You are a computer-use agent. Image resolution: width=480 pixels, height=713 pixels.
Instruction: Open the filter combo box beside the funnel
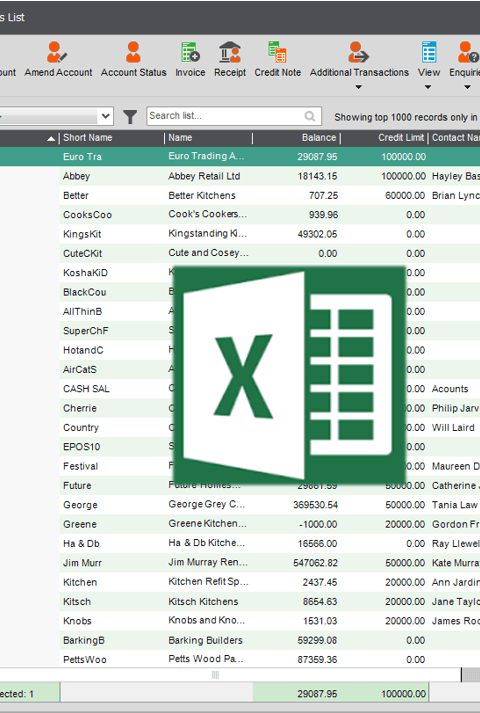pos(105,116)
